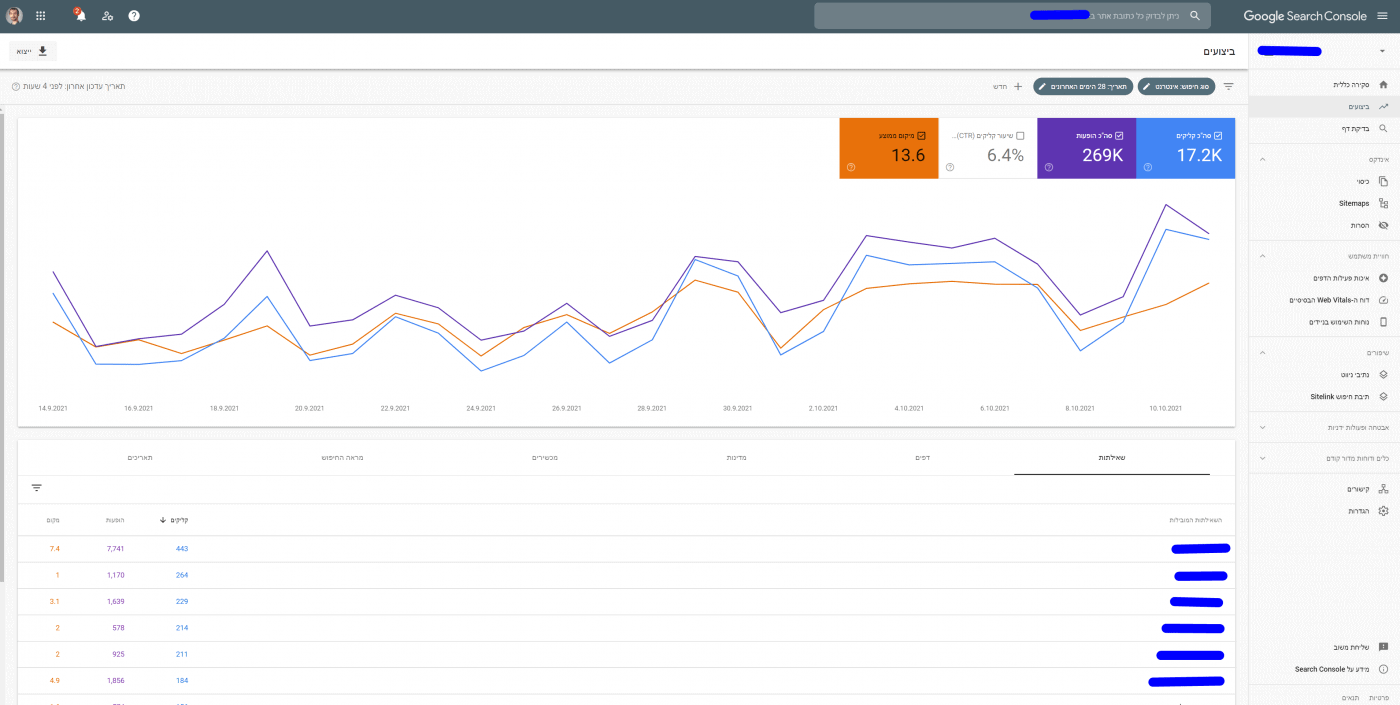Open Sitemaps in the sidebar
Screen dimensions: 1400x705
pos(1354,203)
